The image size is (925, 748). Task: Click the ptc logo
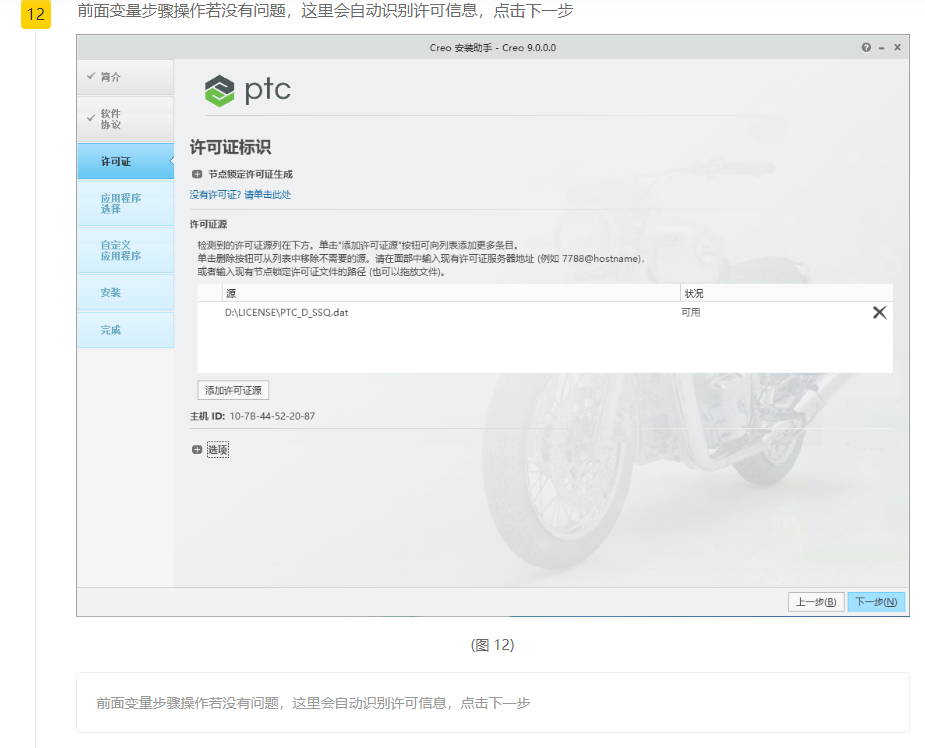[x=248, y=90]
